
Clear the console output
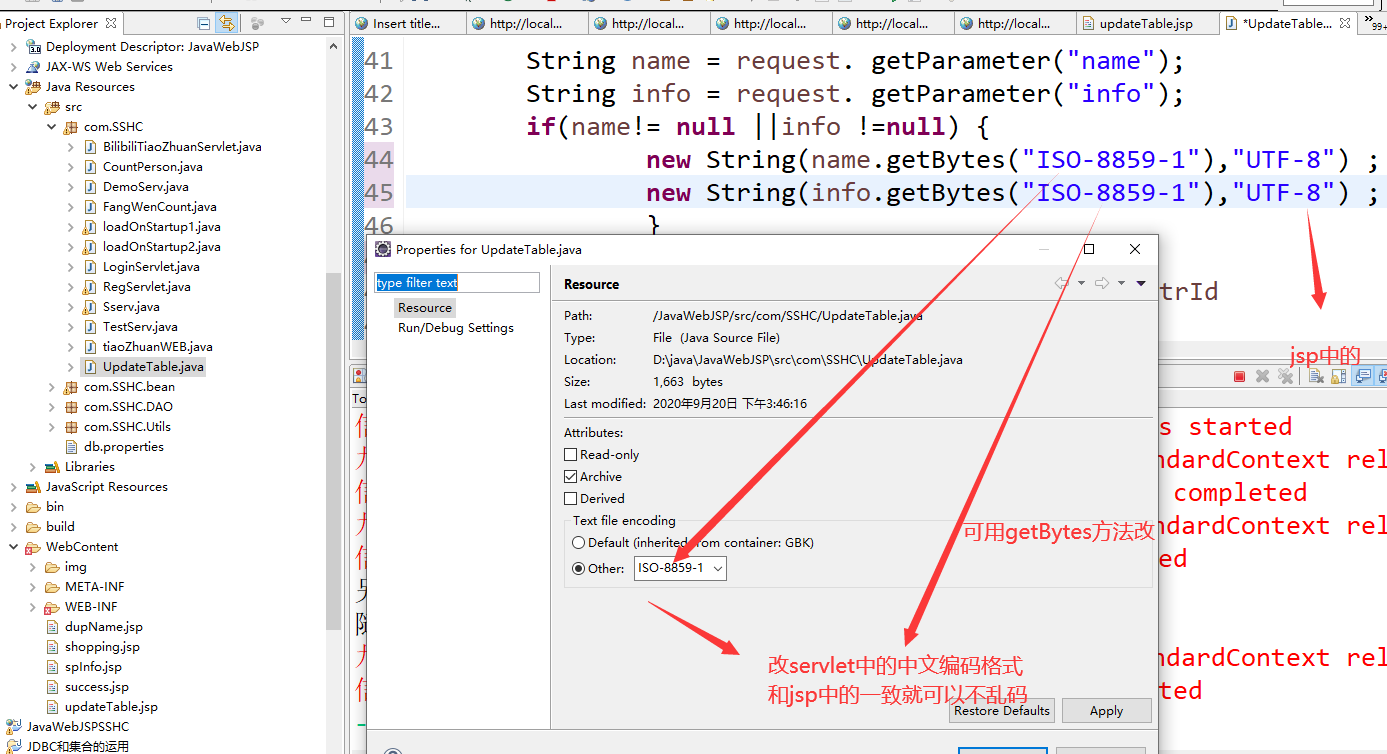(1316, 377)
